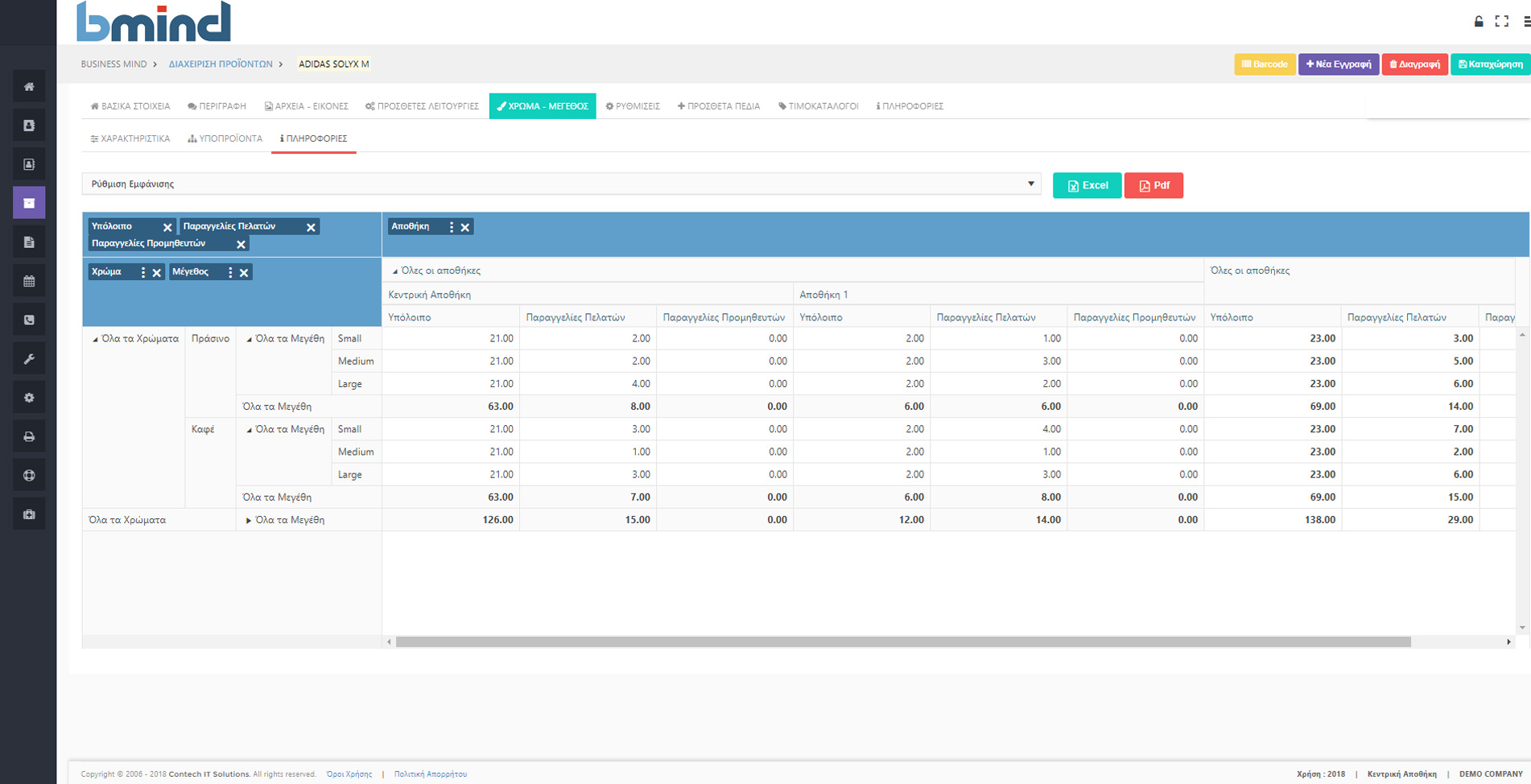Click the horizontal scrollbar thumb of the grid
1531x784 pixels.
pos(903,642)
